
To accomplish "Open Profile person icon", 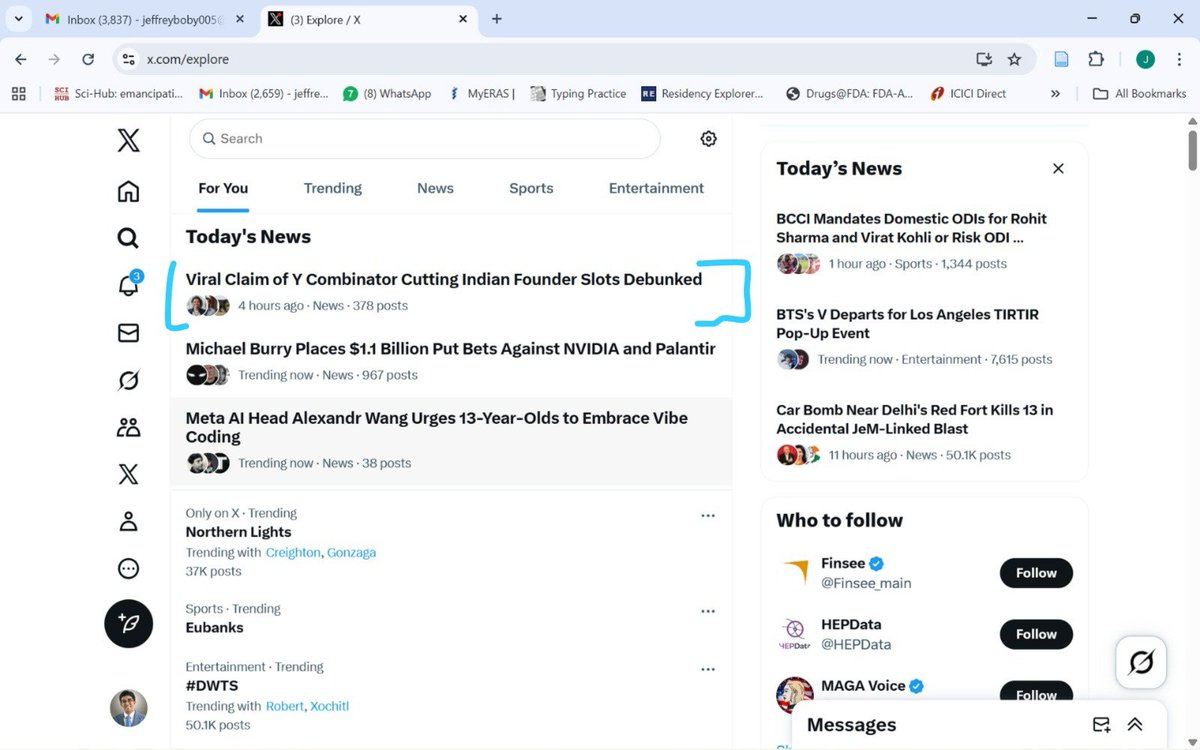I will [128, 521].
